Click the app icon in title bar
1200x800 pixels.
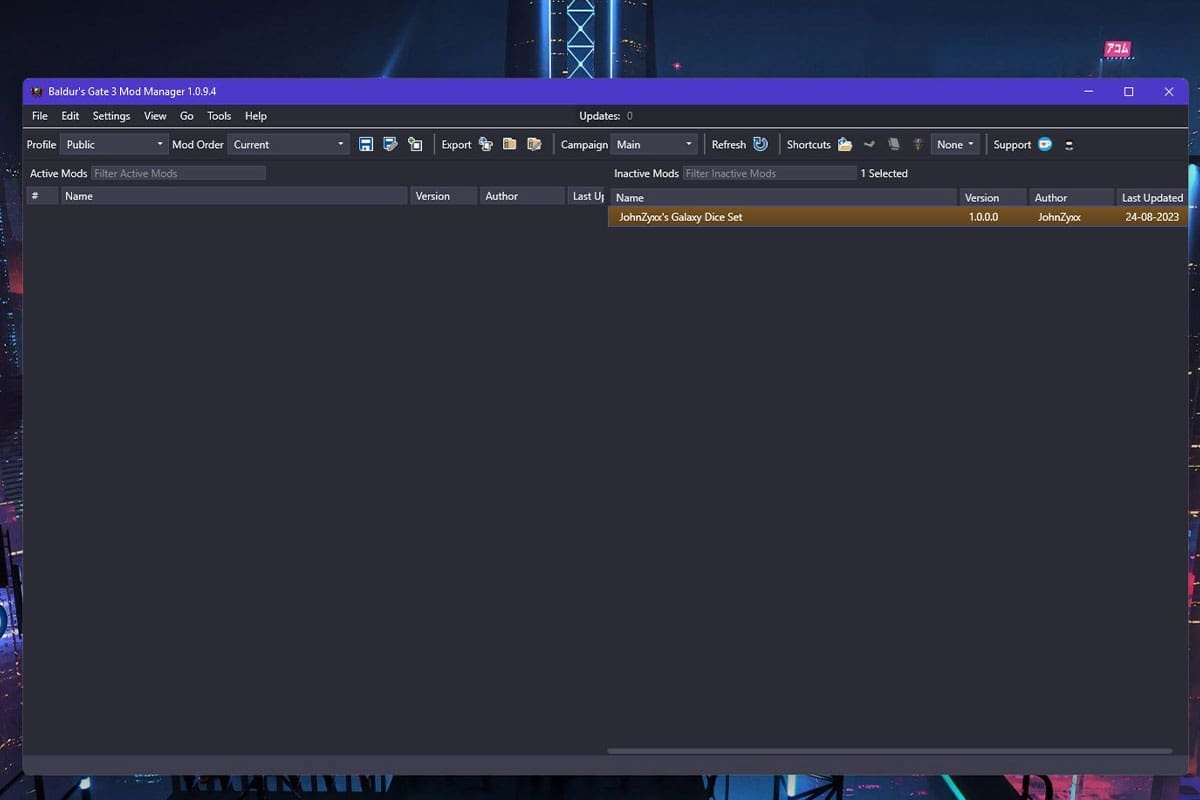[x=37, y=91]
